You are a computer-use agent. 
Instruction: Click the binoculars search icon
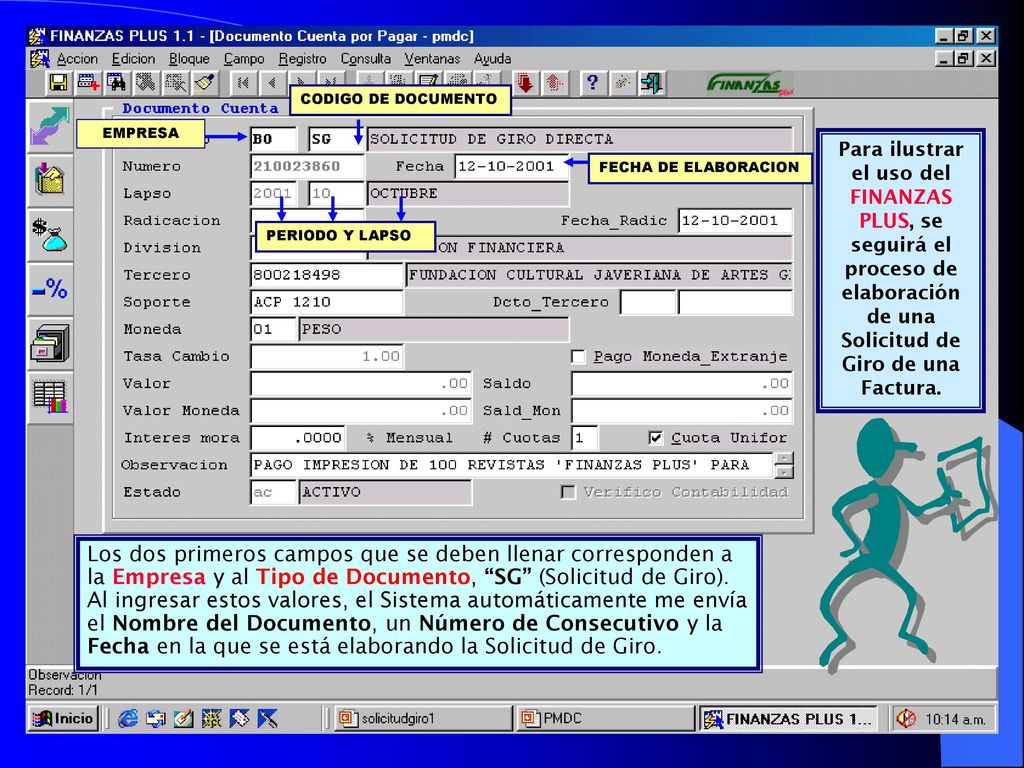[117, 83]
